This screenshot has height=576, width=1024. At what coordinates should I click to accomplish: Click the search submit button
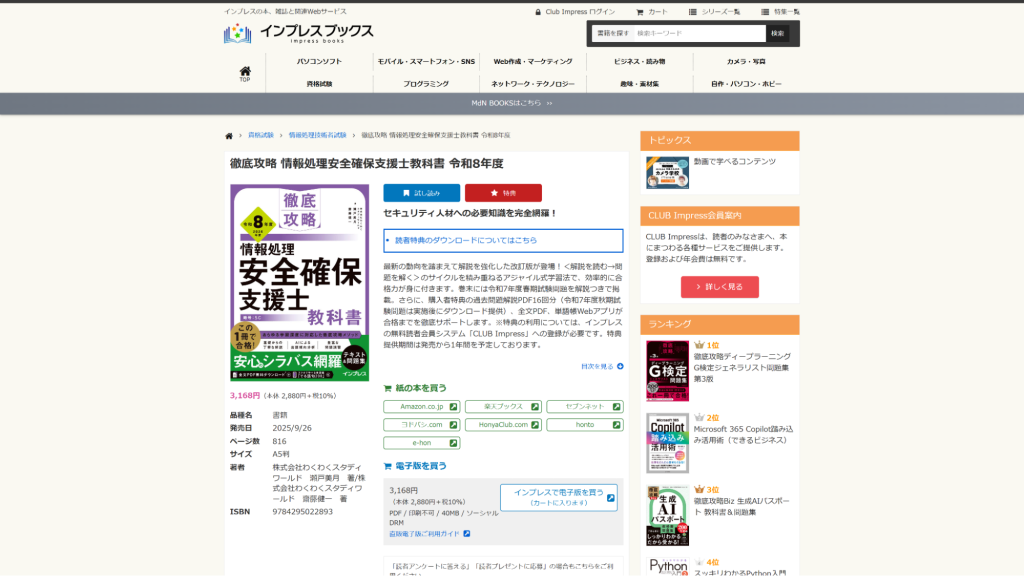(x=777, y=33)
